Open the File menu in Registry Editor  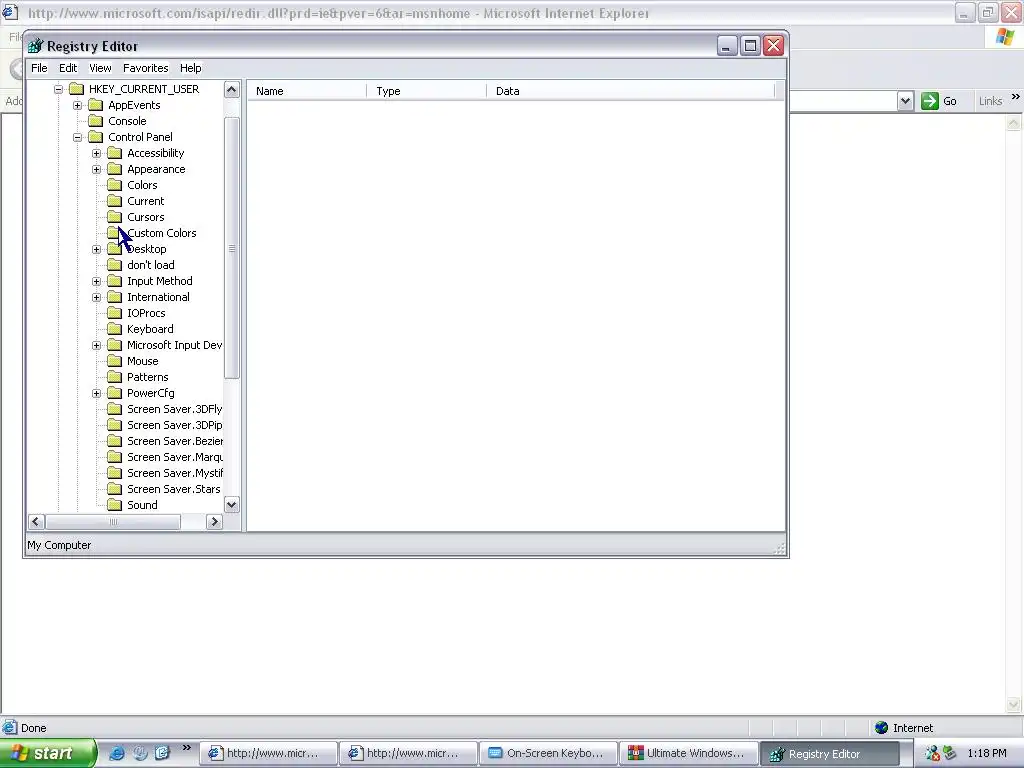point(39,68)
